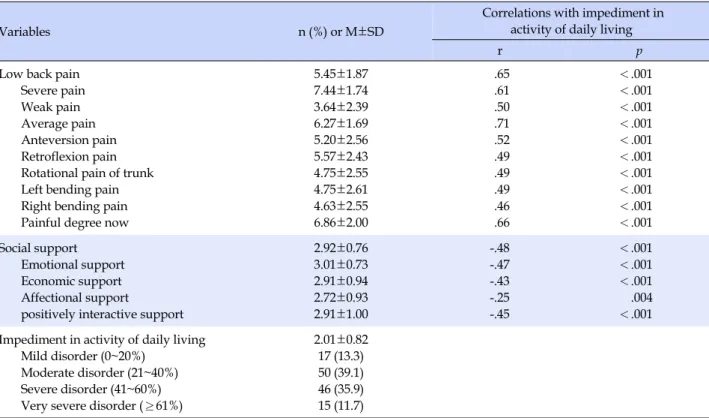Select 'Rotational pain of trunk' text

(x=87, y=173)
